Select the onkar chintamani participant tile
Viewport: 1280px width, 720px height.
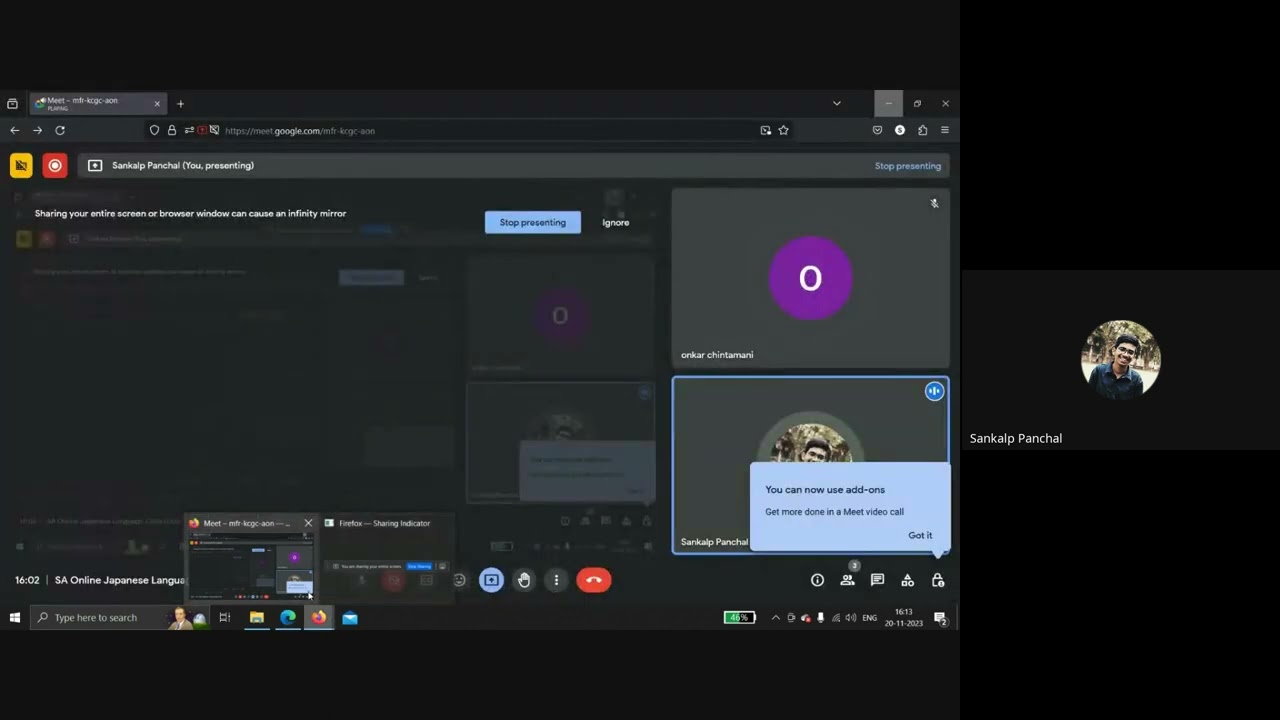810,278
